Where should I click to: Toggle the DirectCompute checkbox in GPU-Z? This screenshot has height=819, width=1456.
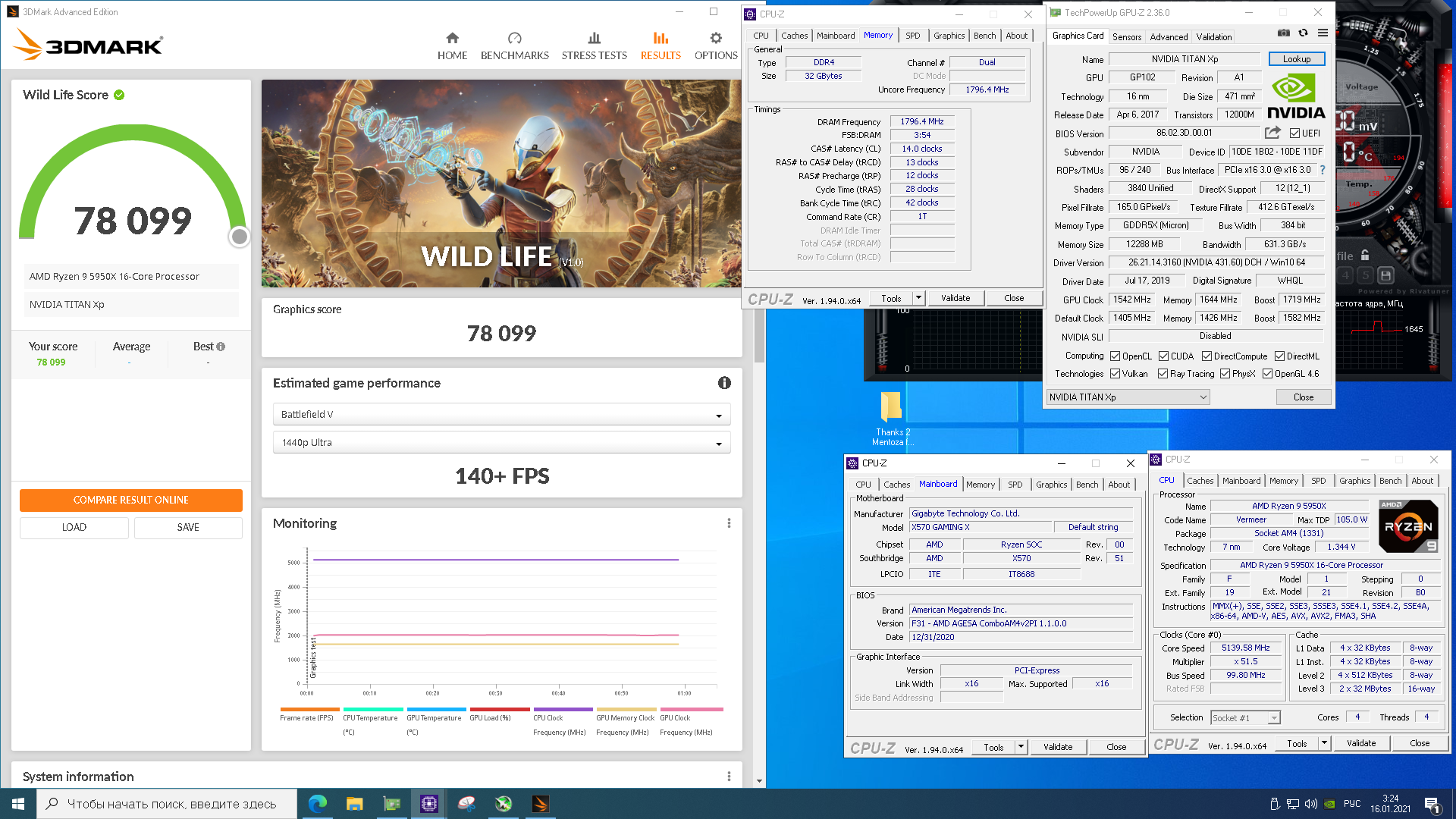(1207, 356)
